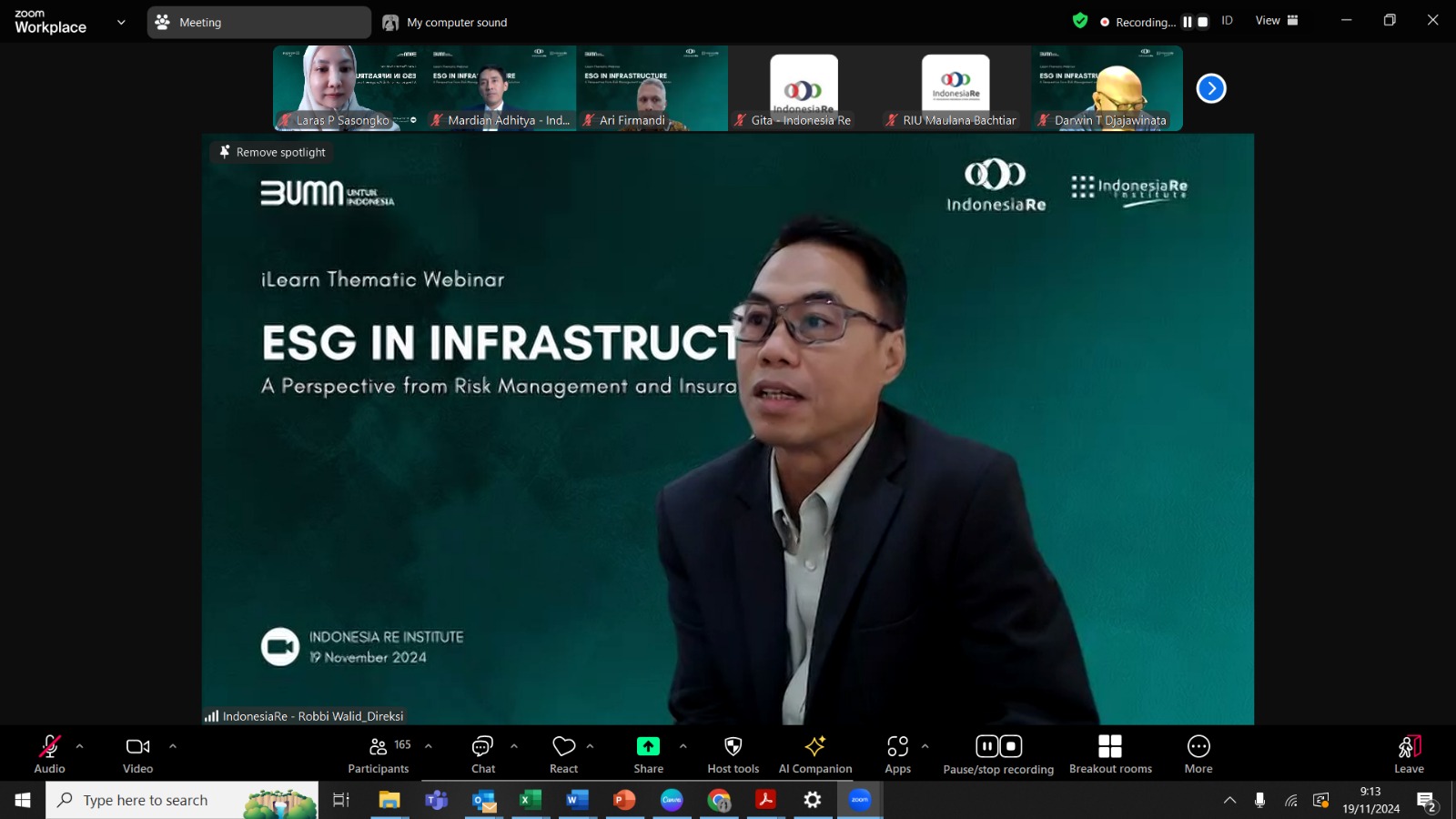Open Adobe Acrobat from taskbar

coord(765,800)
